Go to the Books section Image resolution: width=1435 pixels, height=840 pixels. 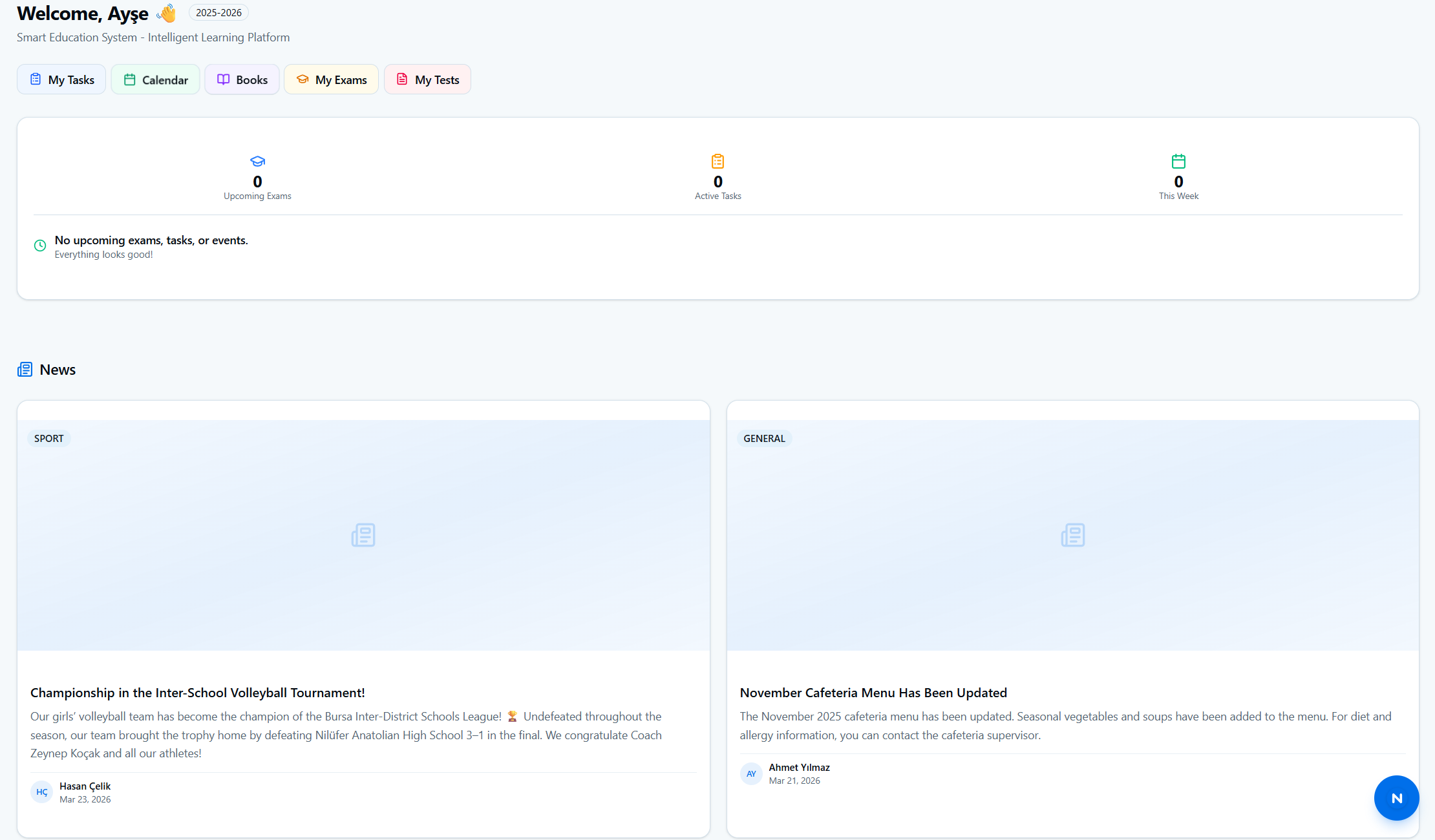(x=242, y=79)
